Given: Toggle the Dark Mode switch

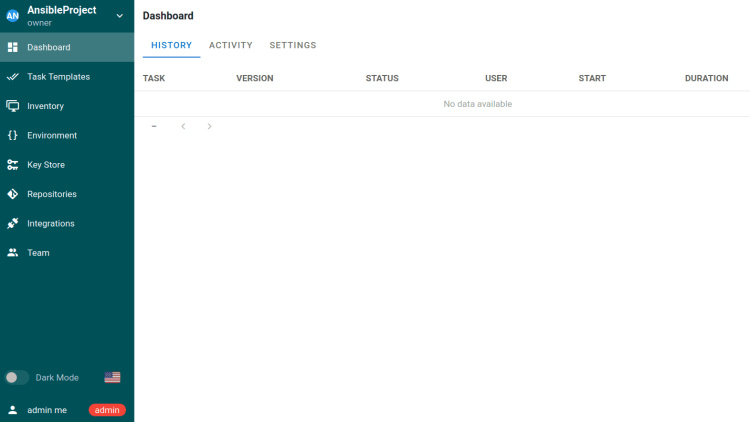Looking at the screenshot, I should [x=16, y=377].
